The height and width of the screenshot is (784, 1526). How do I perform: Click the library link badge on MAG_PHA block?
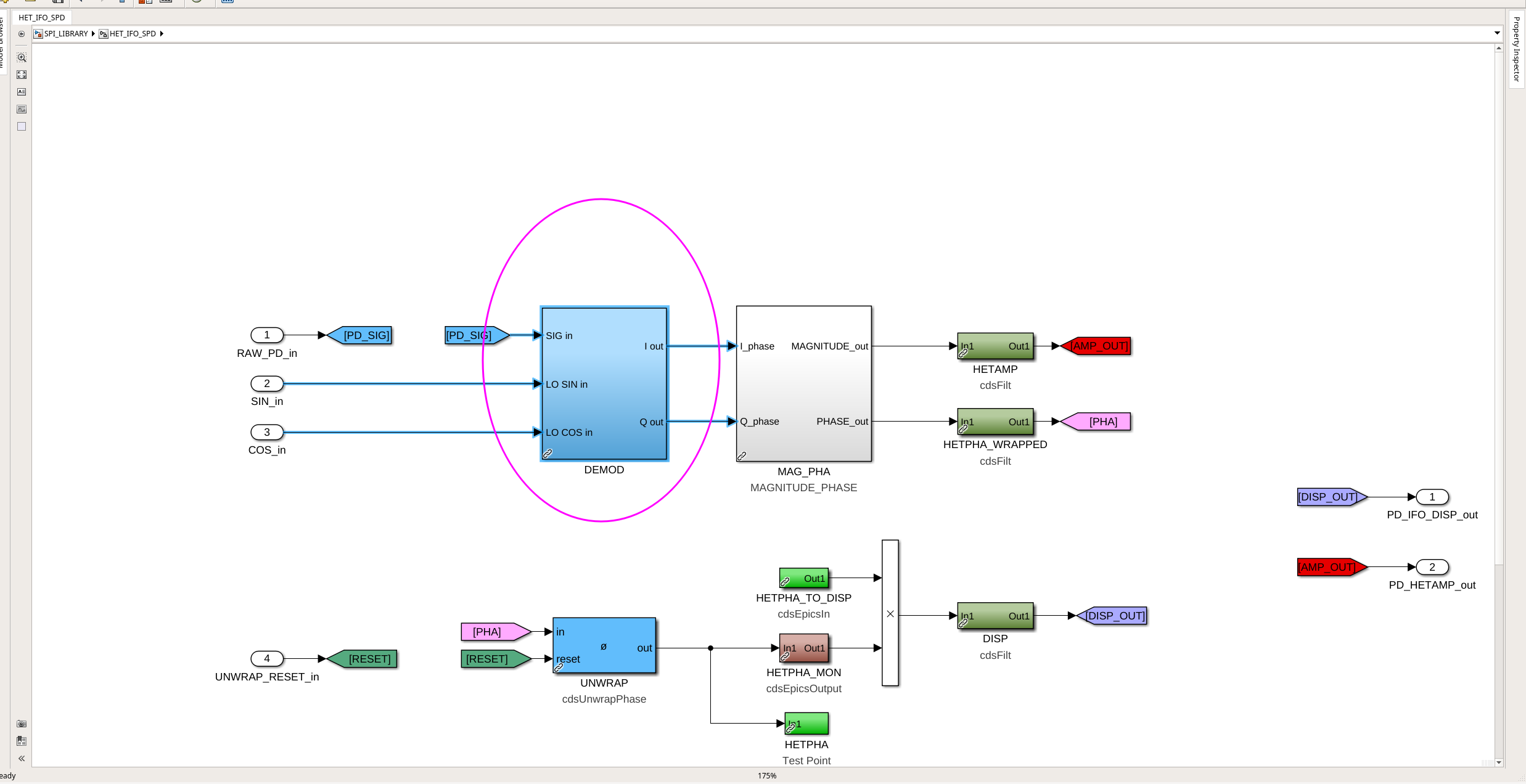pos(742,456)
